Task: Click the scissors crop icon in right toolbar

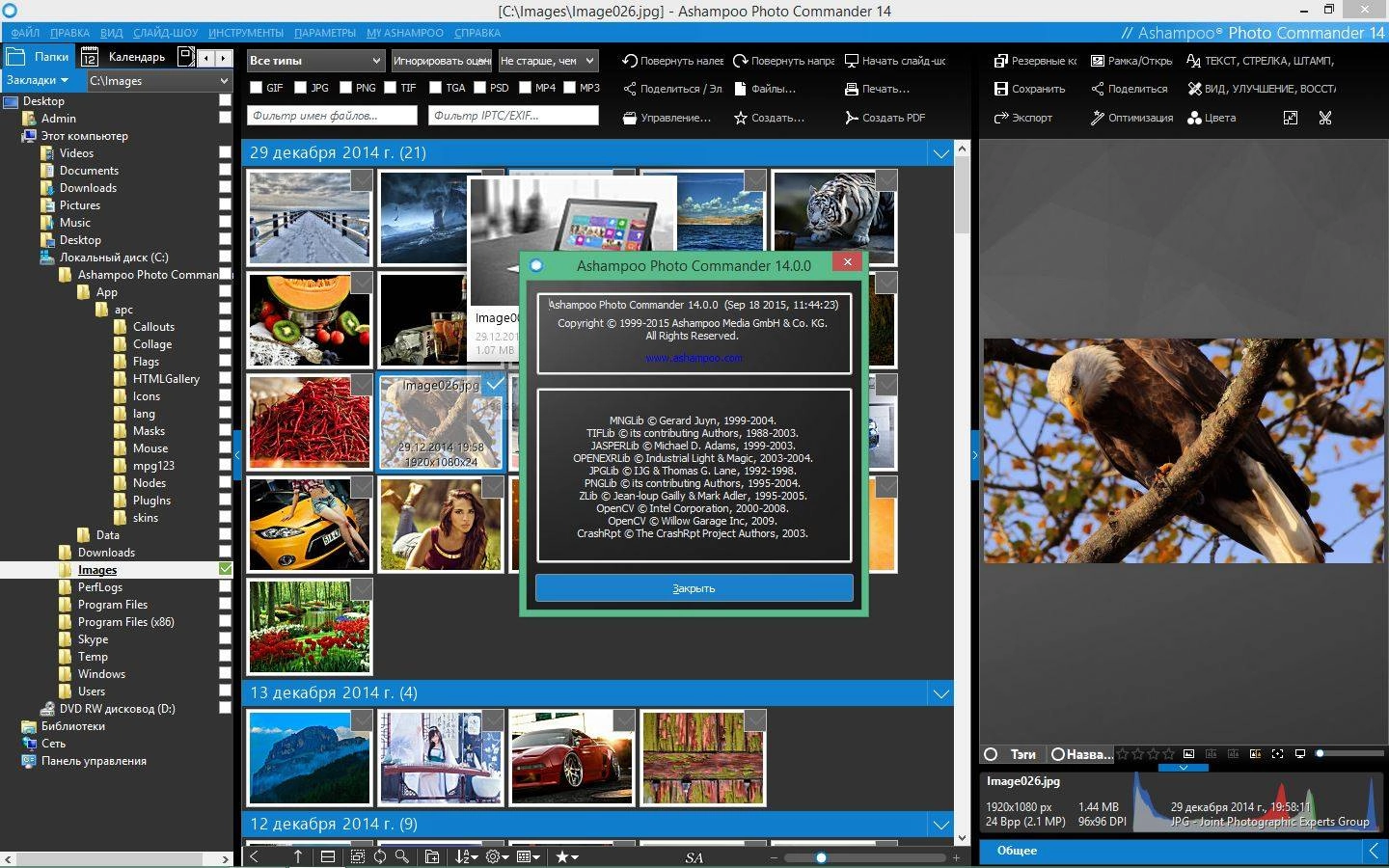Action: point(1325,118)
